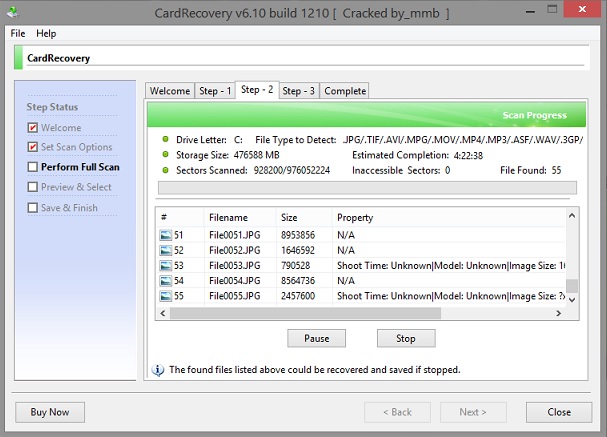The image size is (607, 437).
Task: Click the Back button
Action: click(x=397, y=412)
